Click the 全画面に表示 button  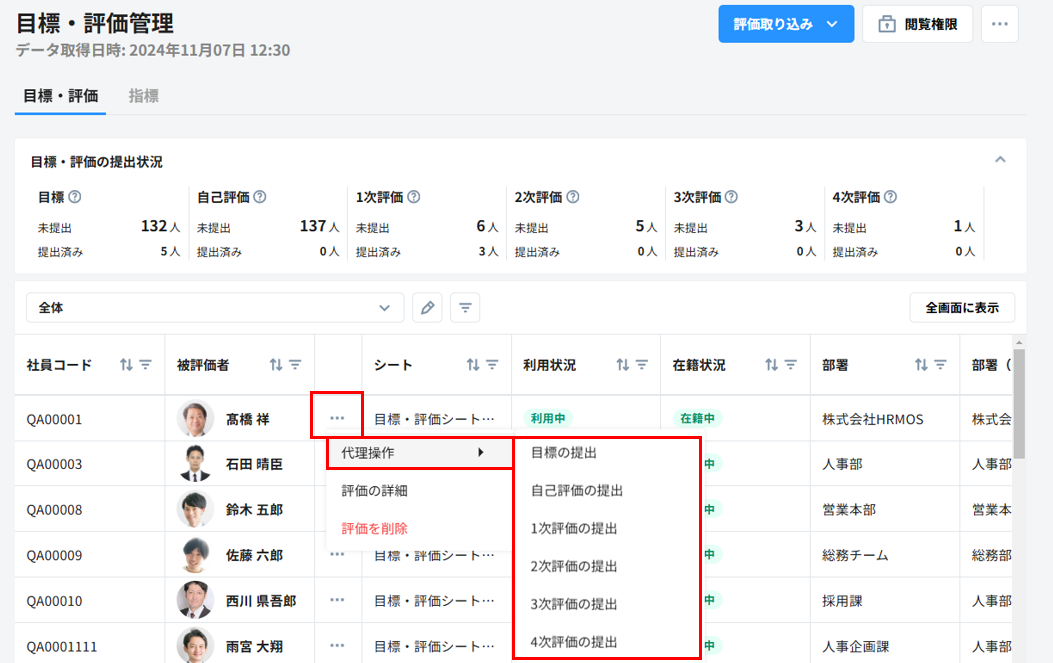962,308
